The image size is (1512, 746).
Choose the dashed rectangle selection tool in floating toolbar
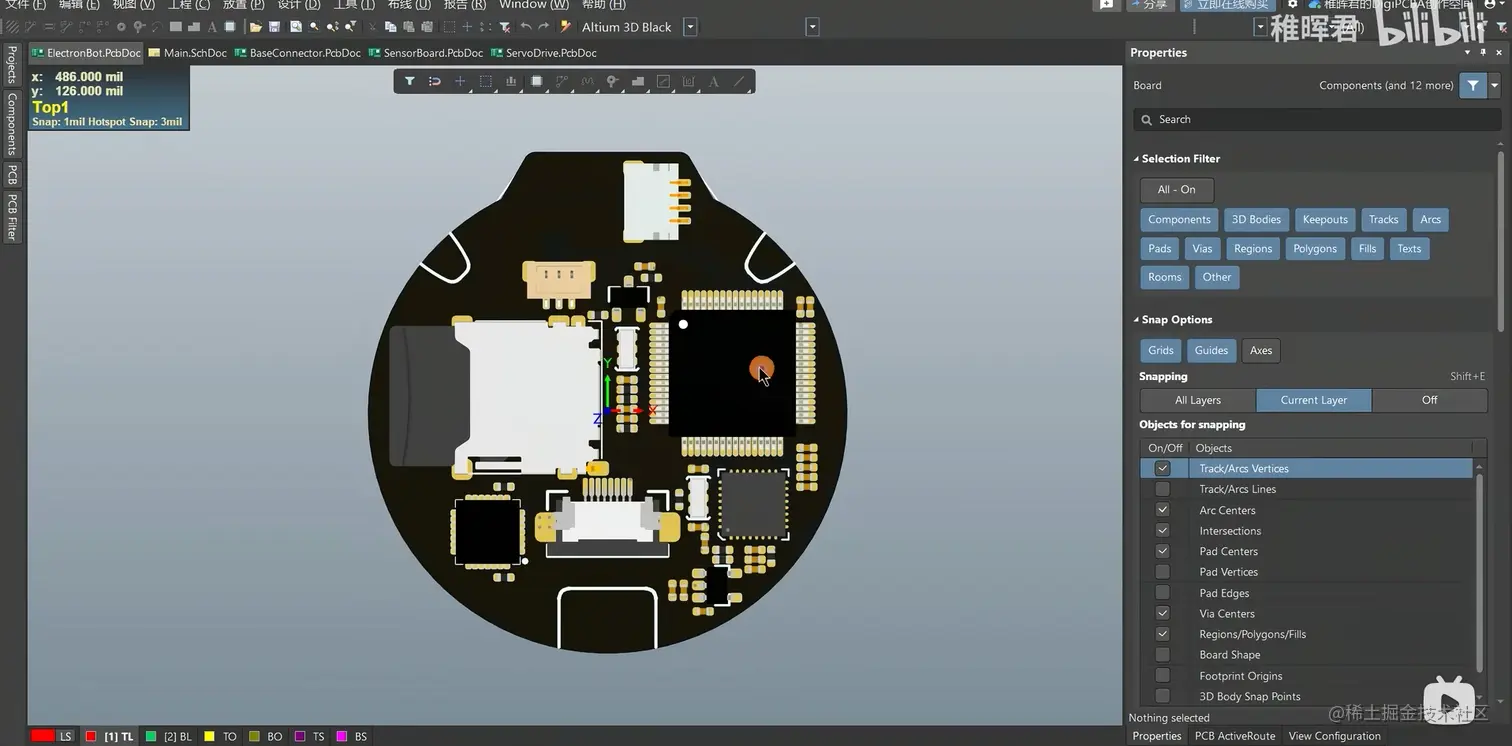coord(485,81)
